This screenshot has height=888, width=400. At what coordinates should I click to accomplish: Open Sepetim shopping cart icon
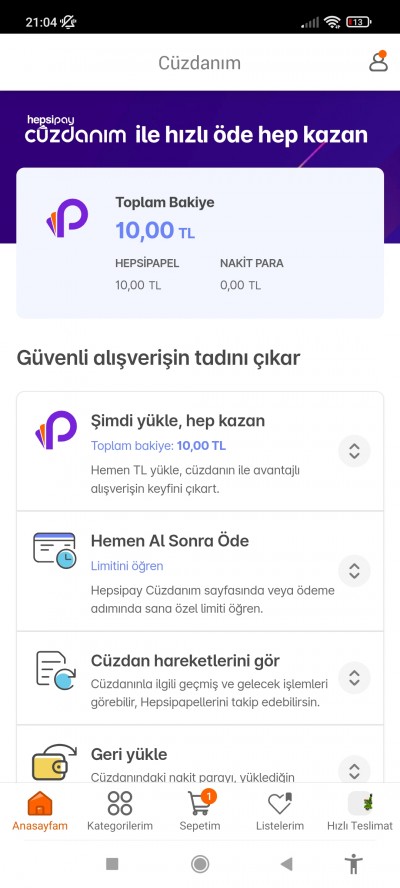pos(200,802)
